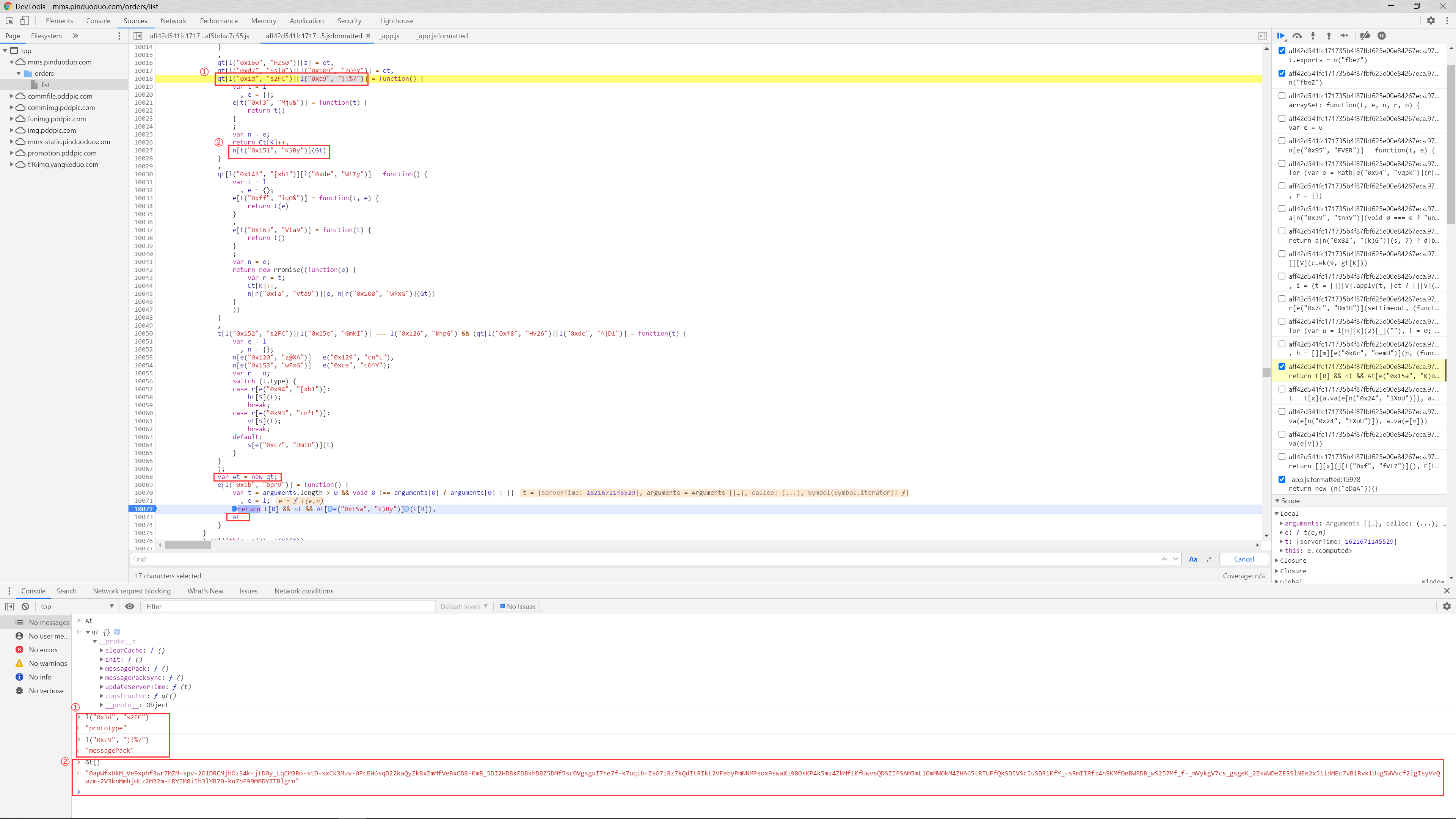Click the Step button in debugger
The width and height of the screenshot is (1456, 819).
point(1344,36)
